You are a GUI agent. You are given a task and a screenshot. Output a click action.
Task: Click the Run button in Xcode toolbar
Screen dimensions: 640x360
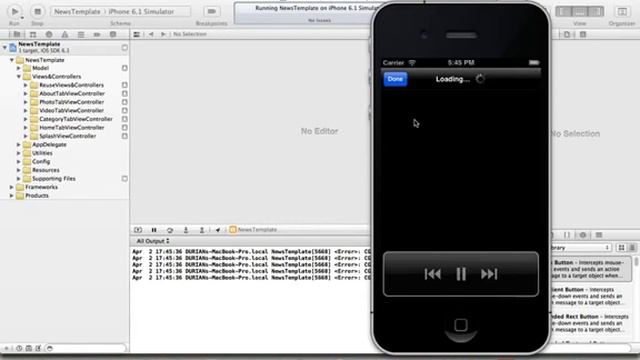click(x=15, y=11)
